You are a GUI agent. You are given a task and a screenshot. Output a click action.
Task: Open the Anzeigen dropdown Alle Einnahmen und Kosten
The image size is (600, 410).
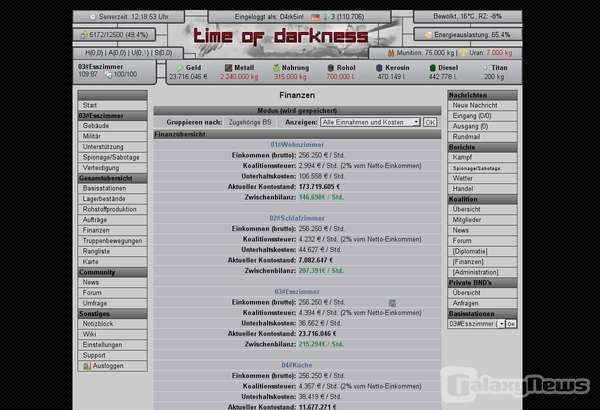point(370,122)
